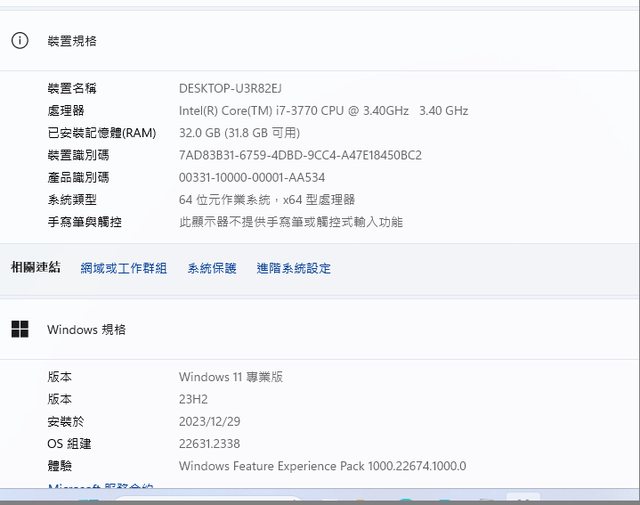
Task: Open the 系統保護 link
Action: (212, 268)
